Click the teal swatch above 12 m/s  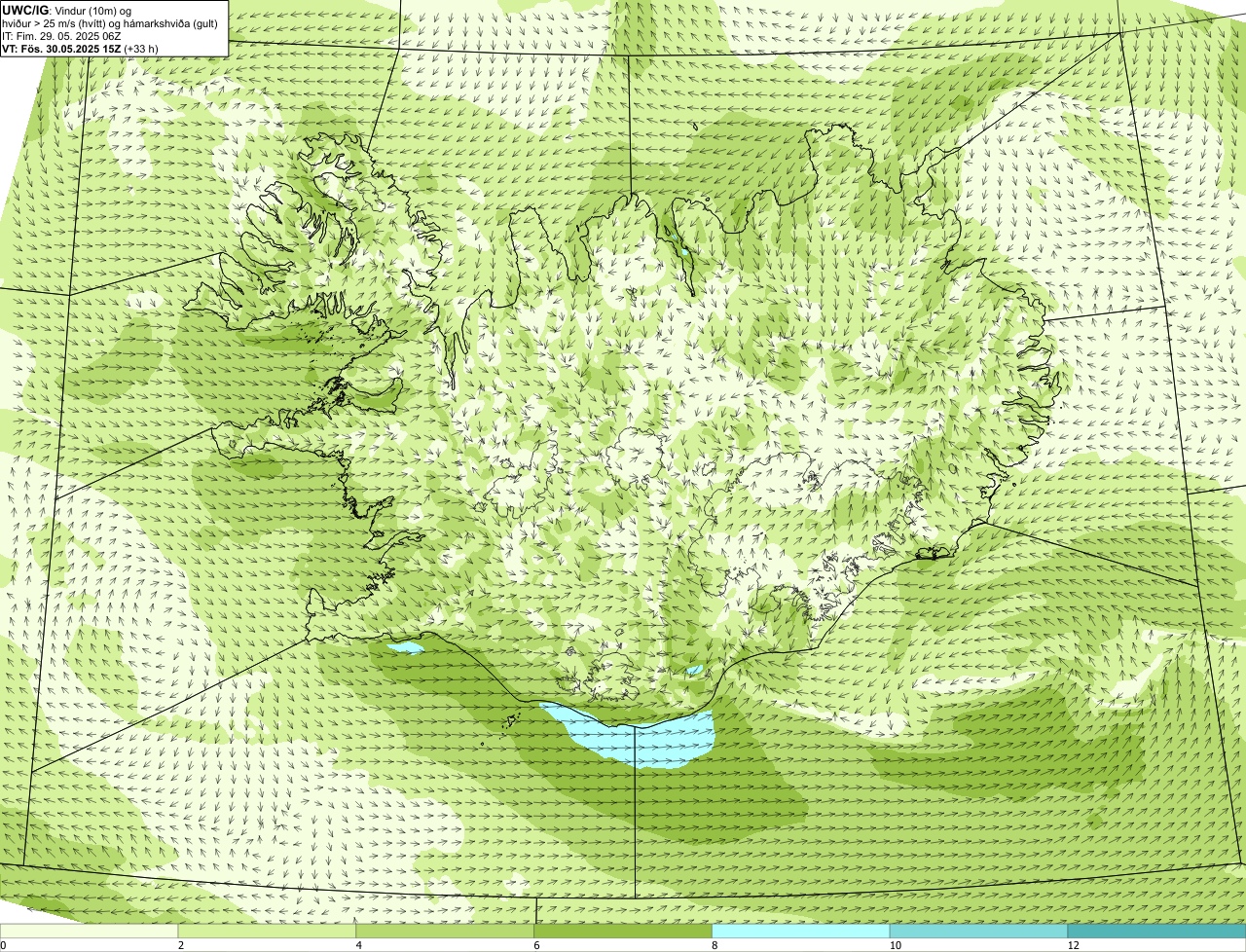pos(1156,931)
